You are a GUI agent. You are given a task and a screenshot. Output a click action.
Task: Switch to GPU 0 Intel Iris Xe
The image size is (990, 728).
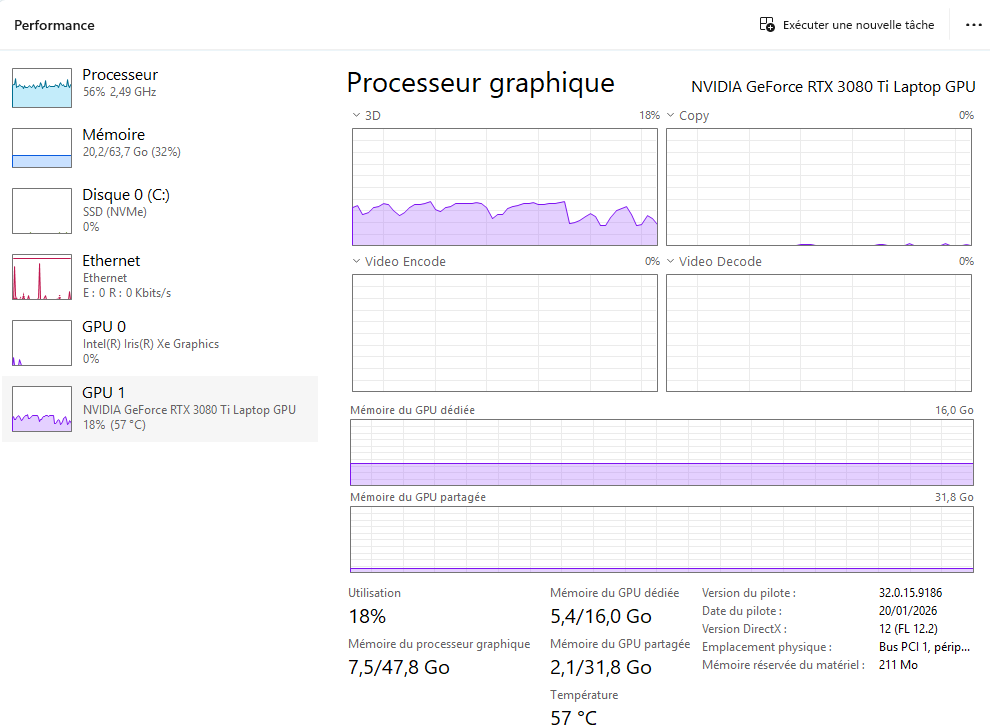pos(150,342)
